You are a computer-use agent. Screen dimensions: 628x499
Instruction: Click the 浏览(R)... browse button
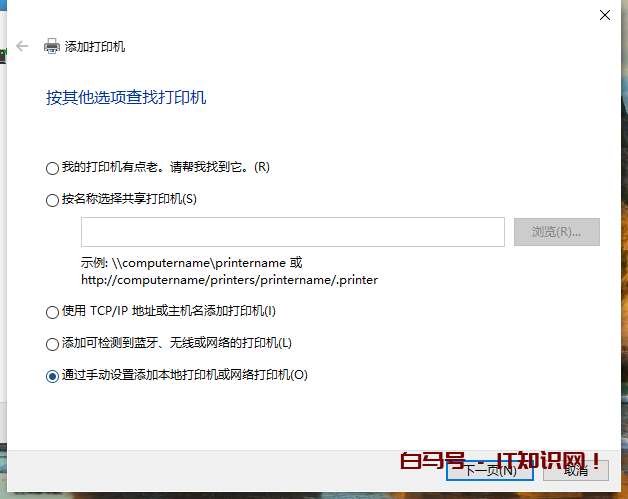point(556,232)
